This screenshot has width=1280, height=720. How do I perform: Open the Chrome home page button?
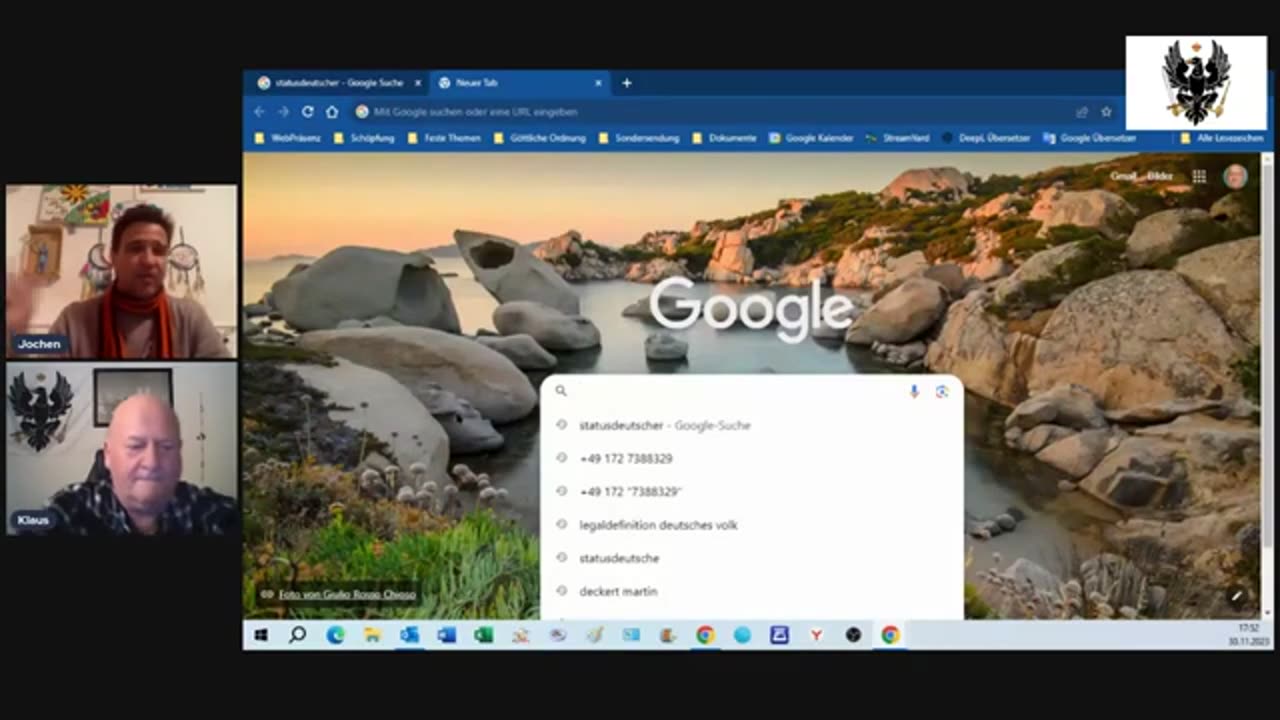click(332, 112)
